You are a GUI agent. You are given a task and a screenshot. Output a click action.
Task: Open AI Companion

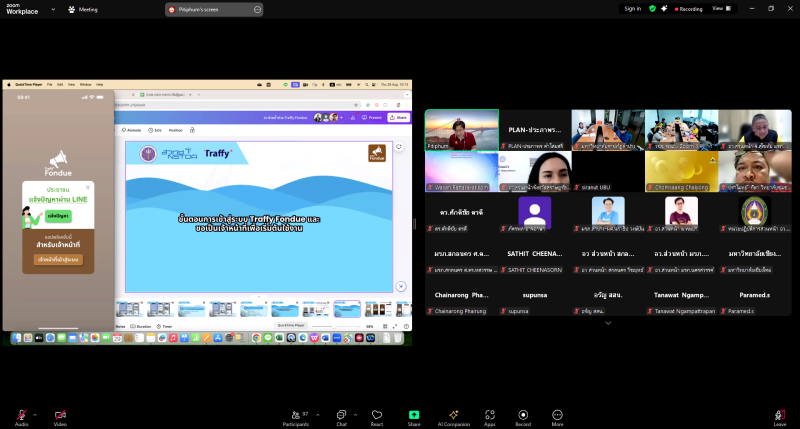coord(453,415)
